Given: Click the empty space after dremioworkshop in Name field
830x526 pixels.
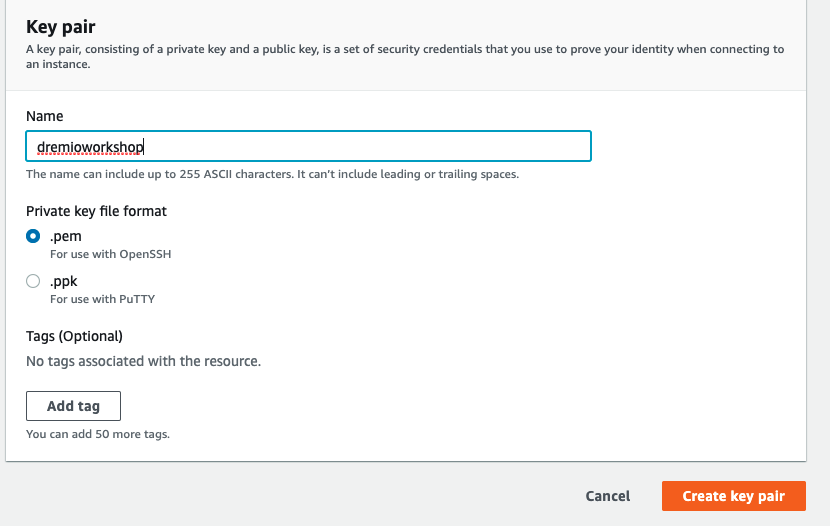Looking at the screenshot, I should click(365, 146).
